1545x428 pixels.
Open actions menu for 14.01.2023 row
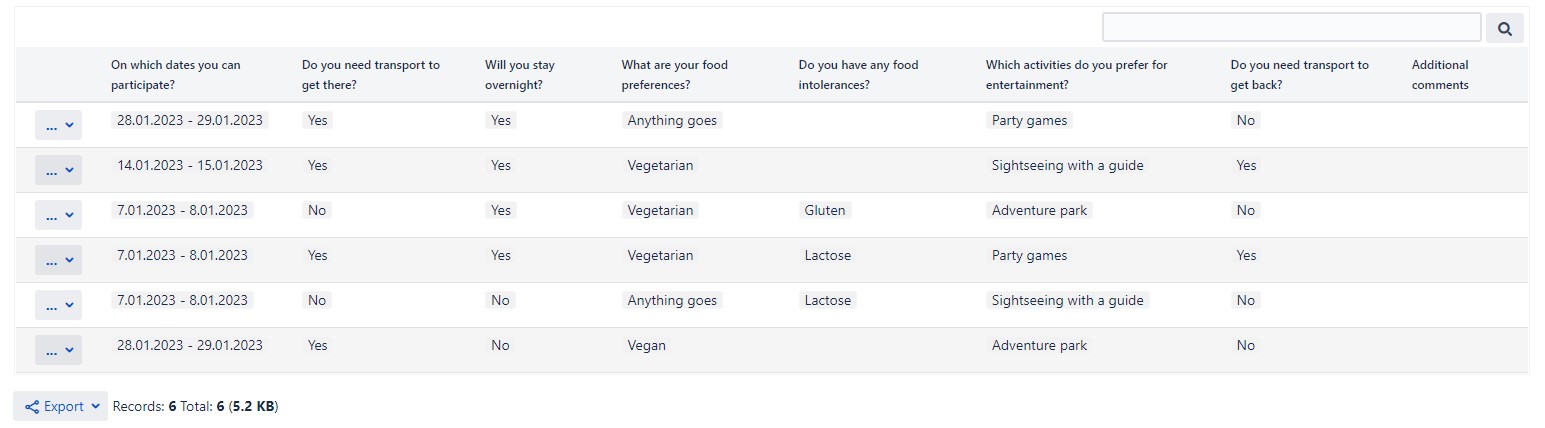(58, 170)
